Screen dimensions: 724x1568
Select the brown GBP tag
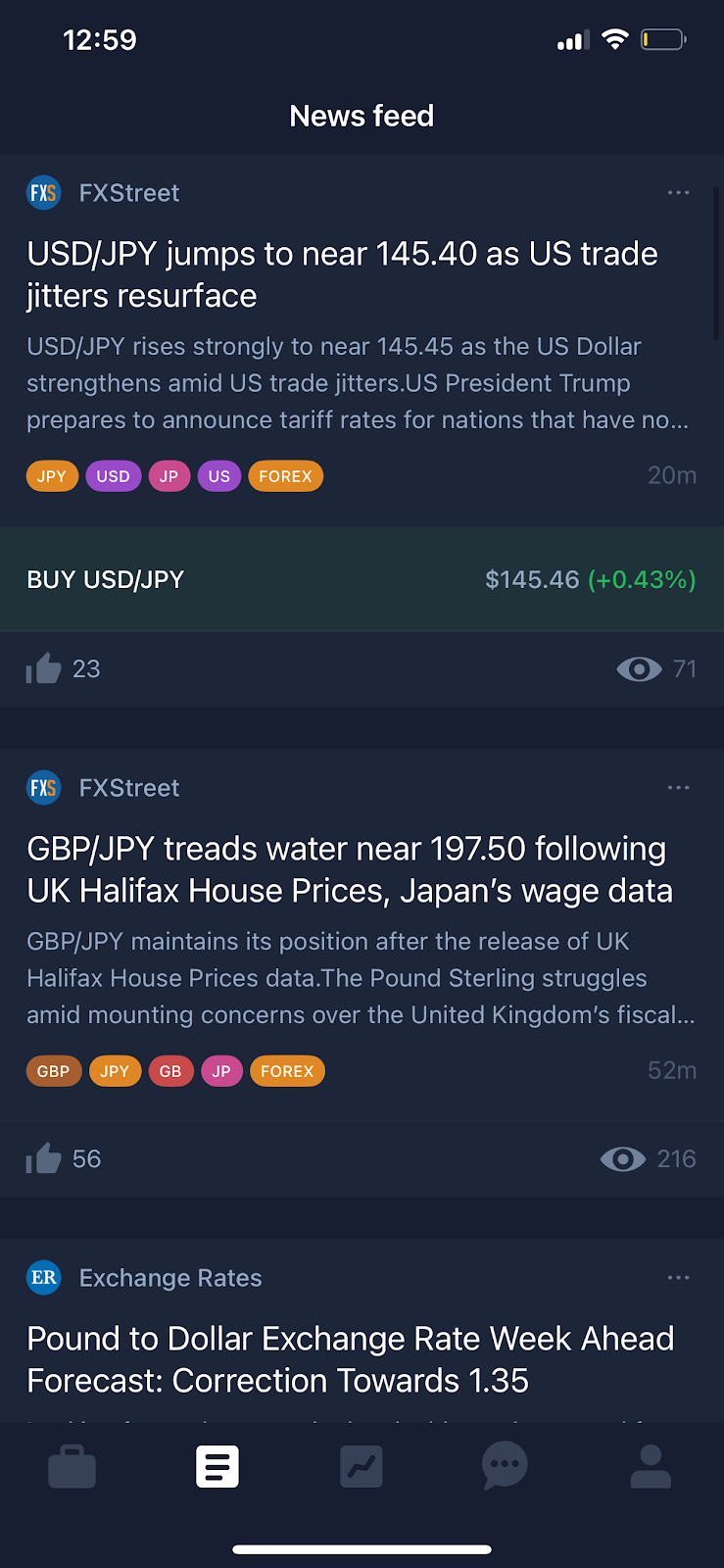[x=53, y=1071]
